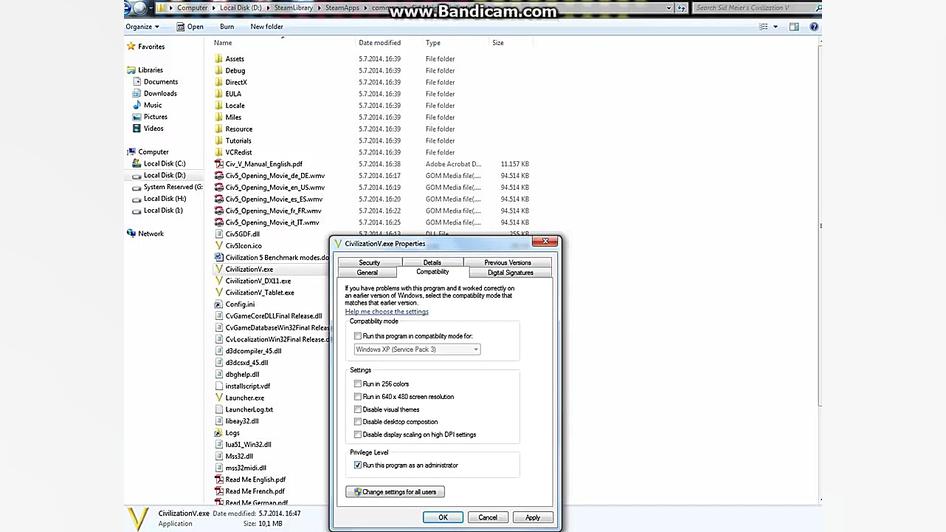Select the CivilizationV_DX11.exe icon
Viewport: 946px width, 532px height.
pos(218,280)
